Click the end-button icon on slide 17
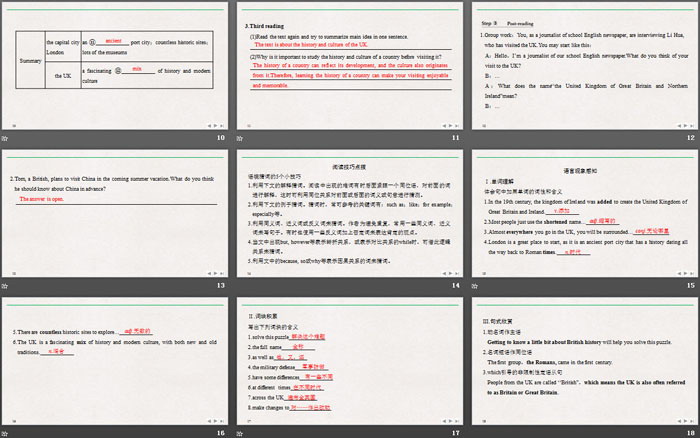Image resolution: width=700 pixels, height=438 pixels. (457, 421)
